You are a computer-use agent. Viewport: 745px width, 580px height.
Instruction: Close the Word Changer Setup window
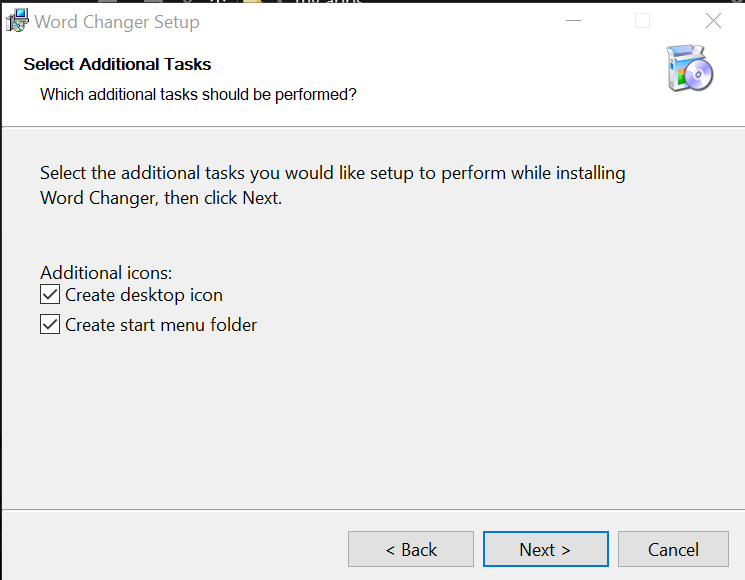click(713, 21)
